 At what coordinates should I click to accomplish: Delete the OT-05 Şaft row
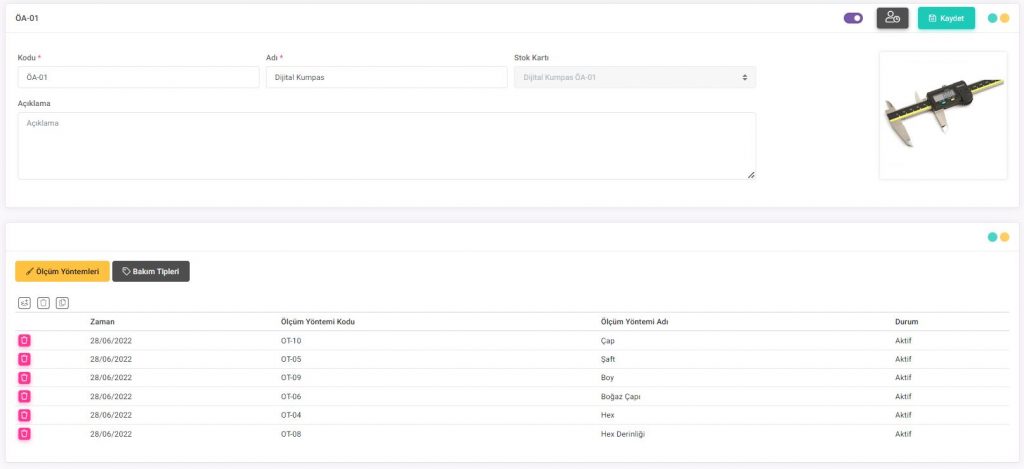click(24, 359)
